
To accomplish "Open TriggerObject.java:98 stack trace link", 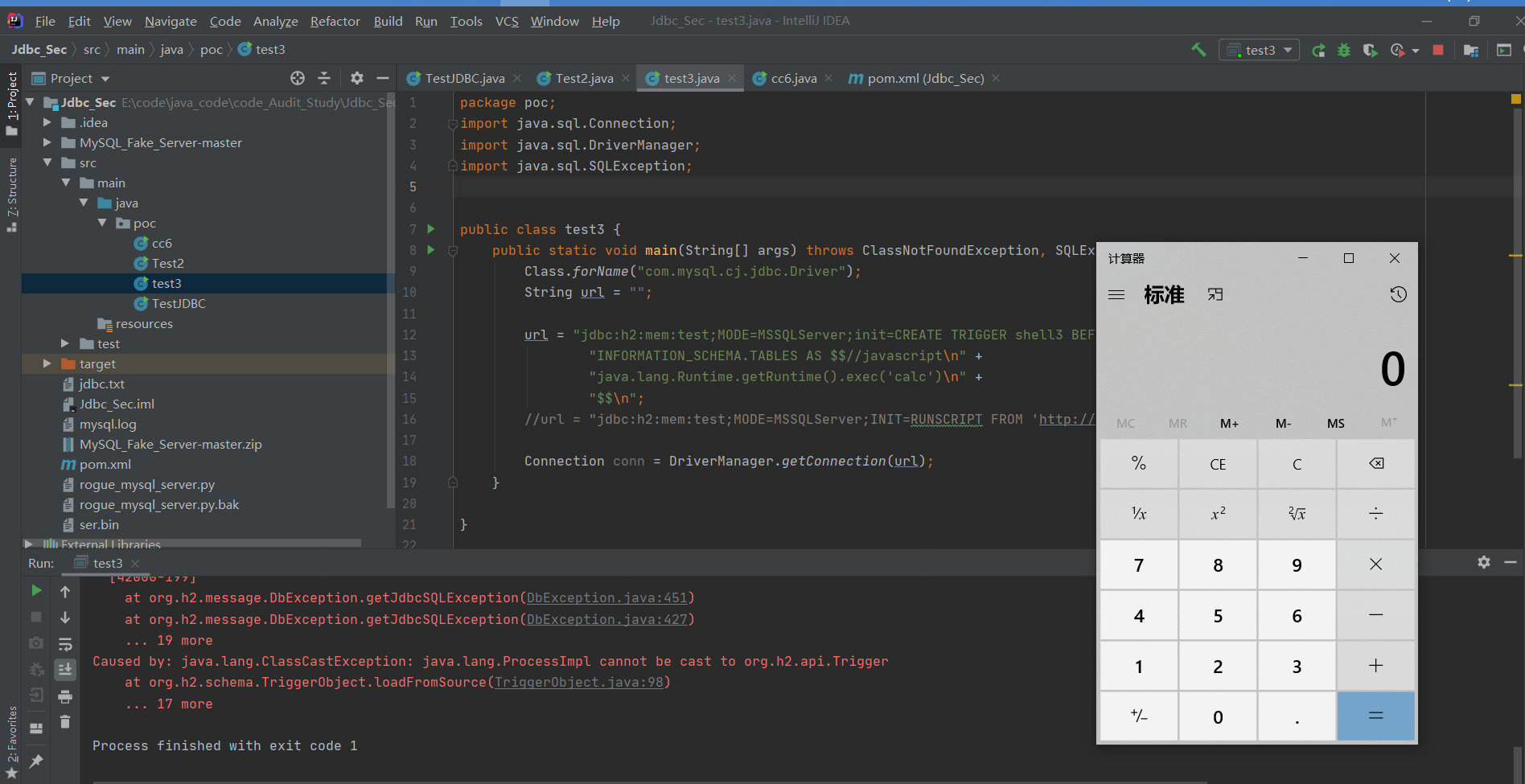I will [x=579, y=682].
